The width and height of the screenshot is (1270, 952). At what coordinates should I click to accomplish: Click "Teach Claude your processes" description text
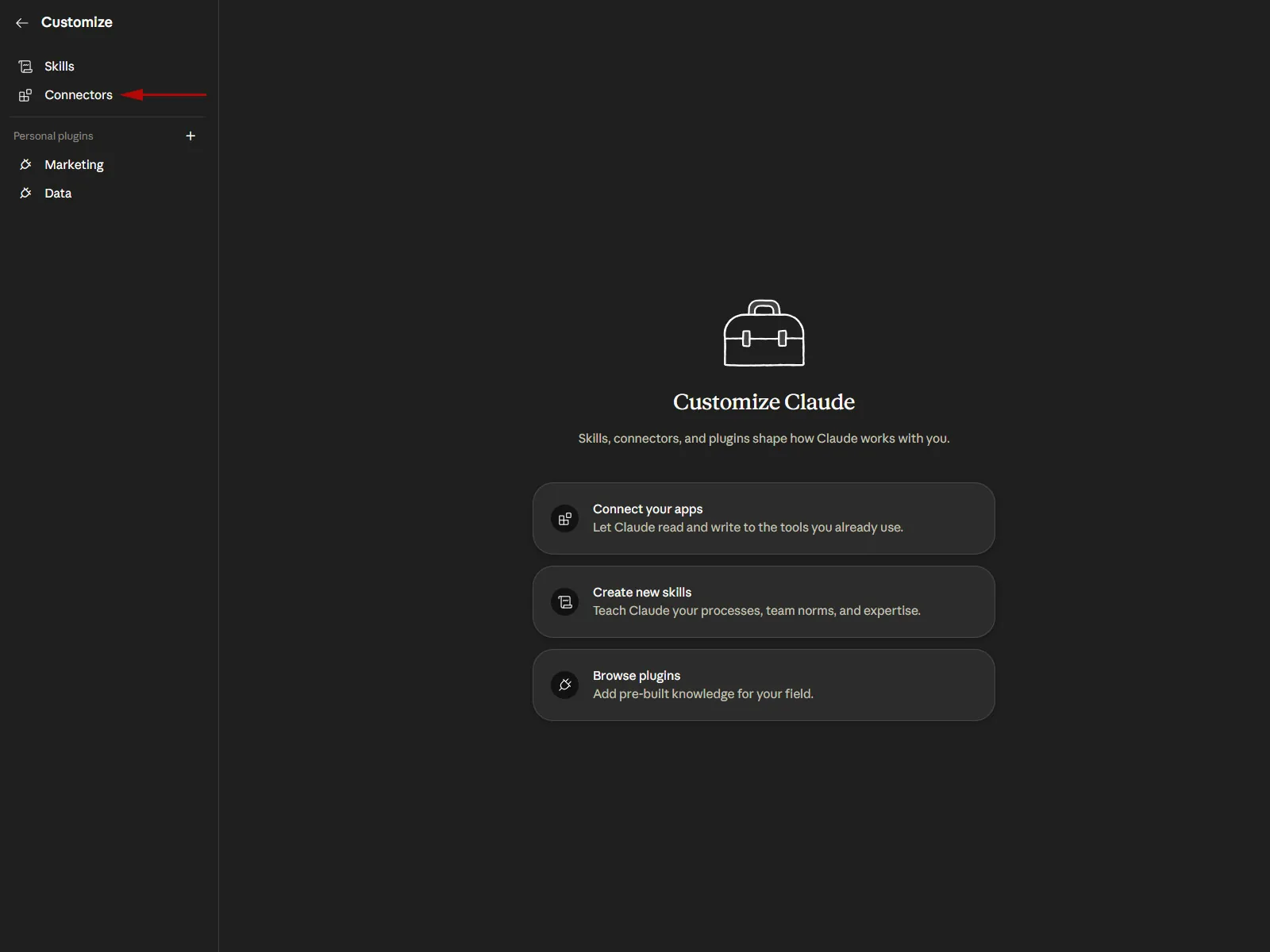tap(756, 611)
